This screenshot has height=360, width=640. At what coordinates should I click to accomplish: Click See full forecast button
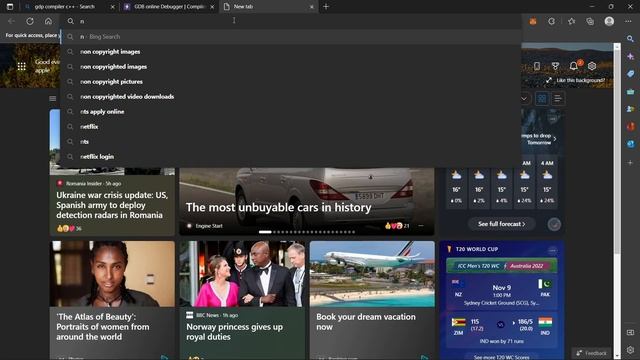pyautogui.click(x=501, y=224)
